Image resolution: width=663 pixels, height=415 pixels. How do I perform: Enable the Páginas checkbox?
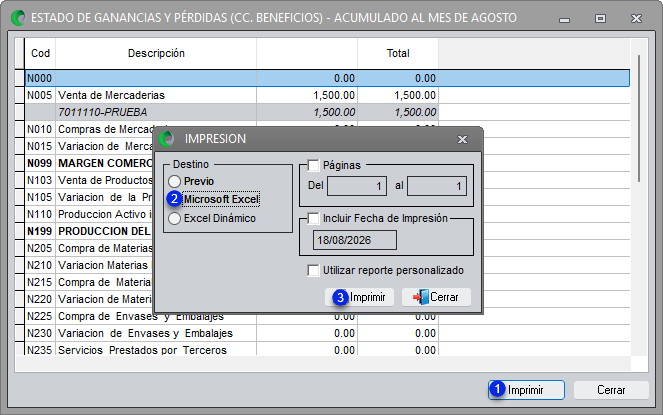click(x=313, y=165)
